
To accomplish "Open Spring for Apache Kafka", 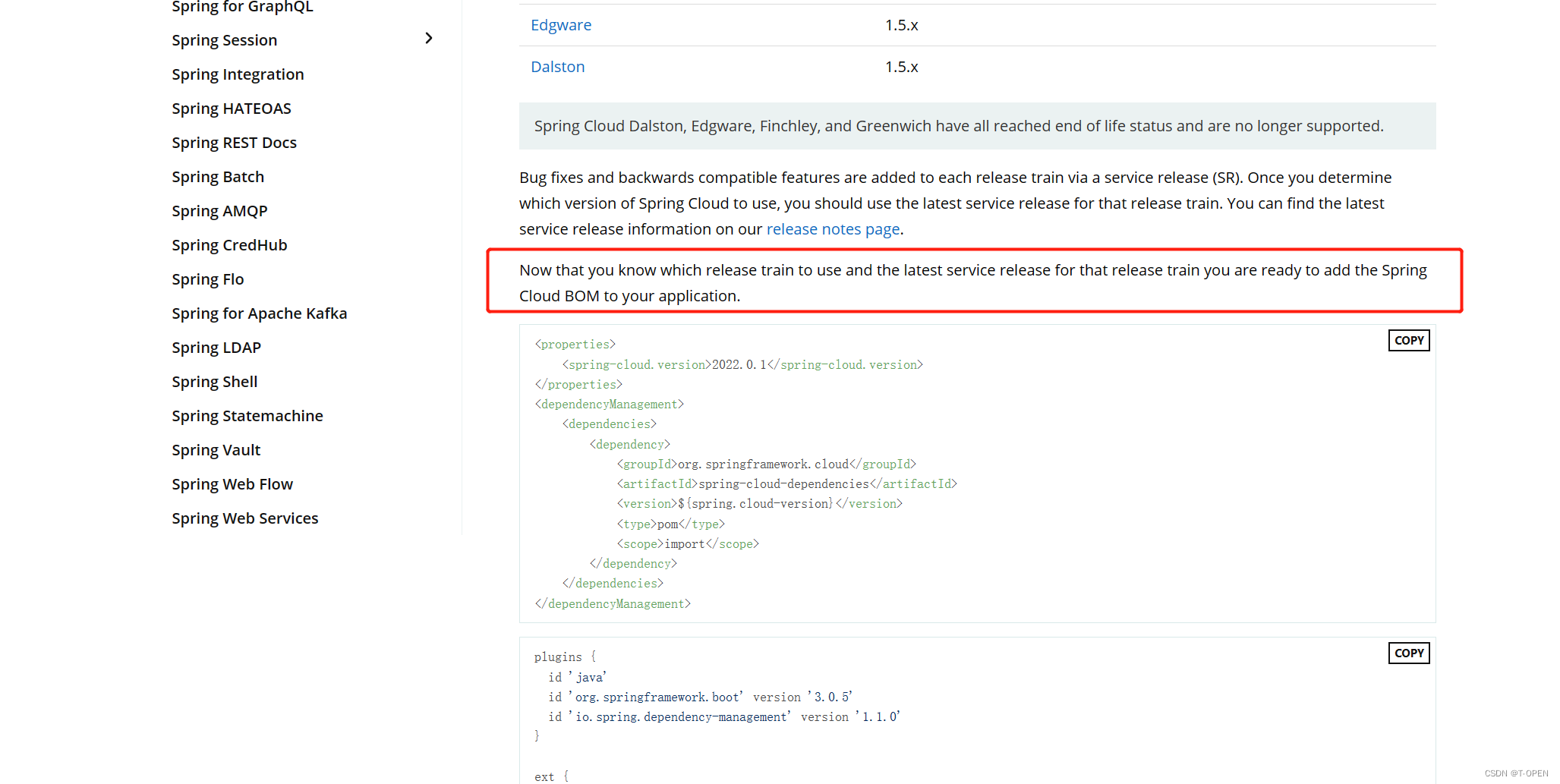I will point(259,313).
